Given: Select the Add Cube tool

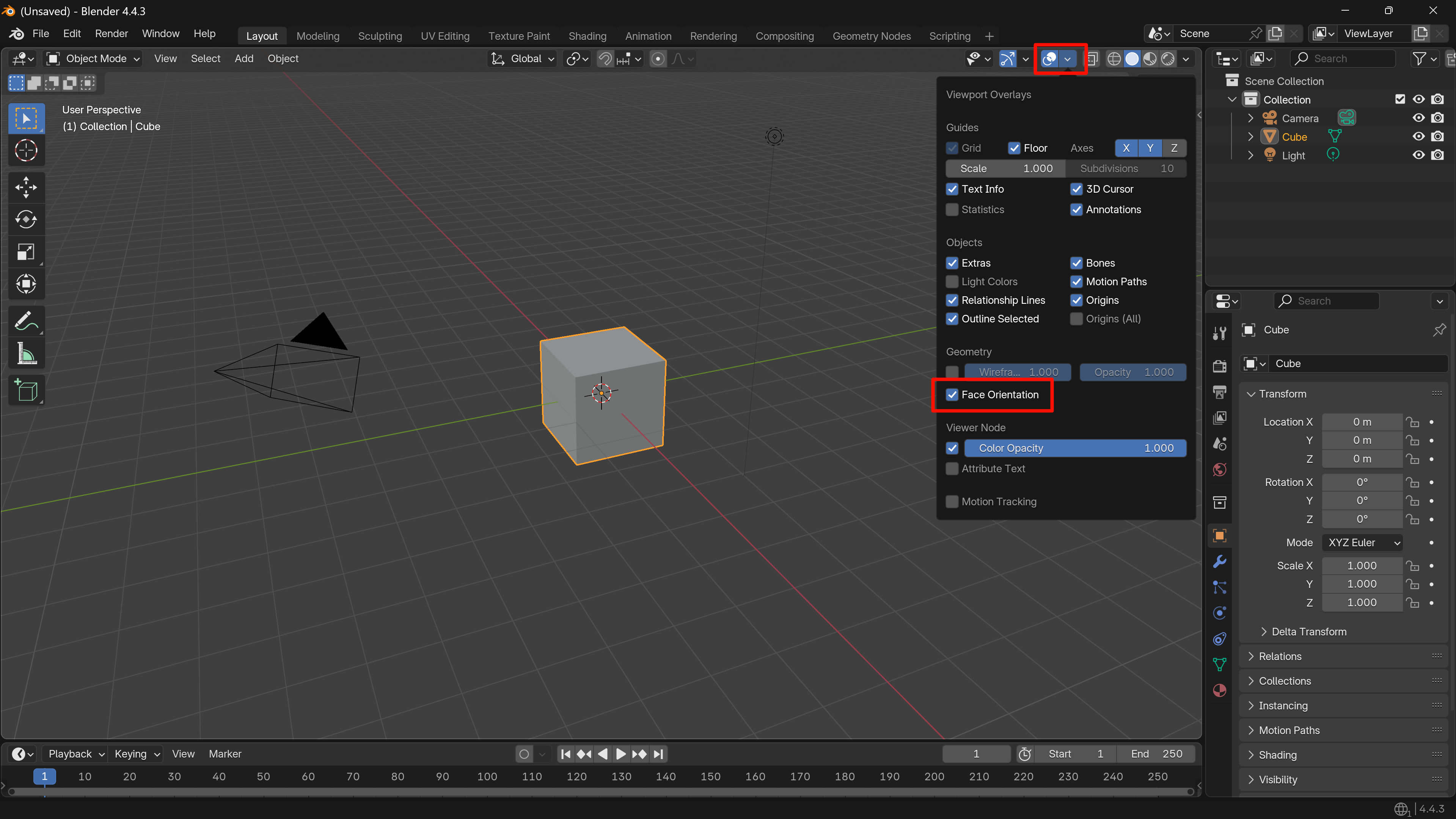Looking at the screenshot, I should 26,391.
